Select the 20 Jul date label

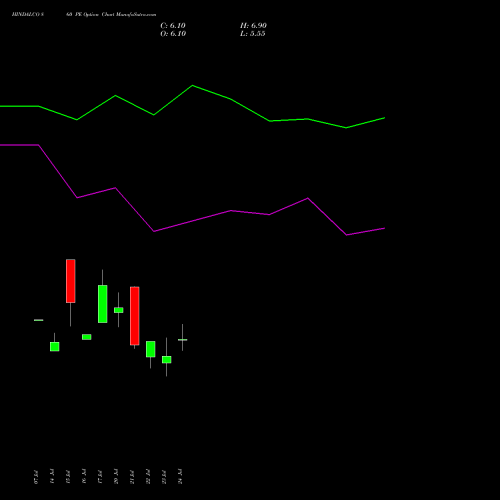click(x=116, y=476)
